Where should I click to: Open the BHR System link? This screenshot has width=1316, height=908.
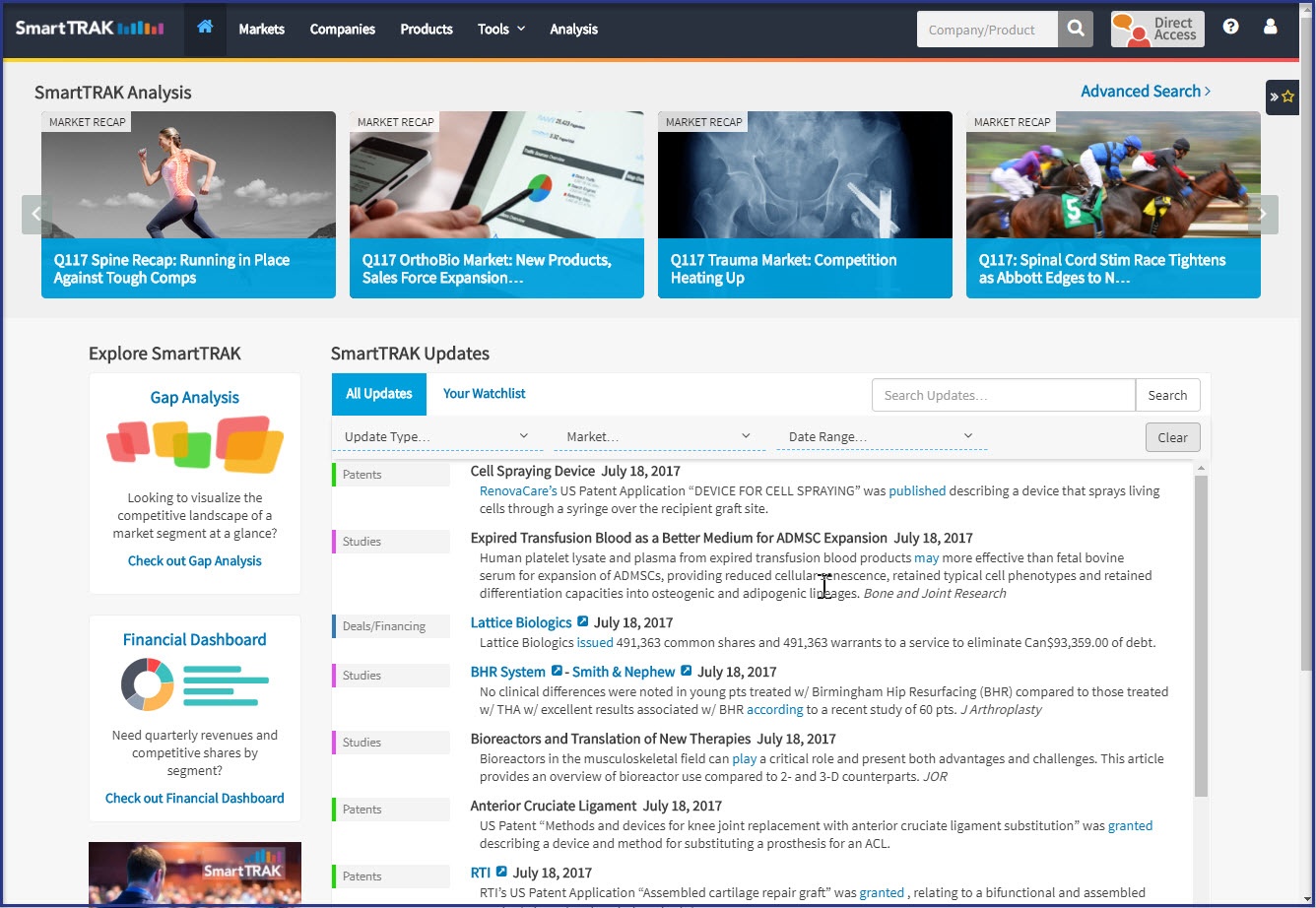click(508, 672)
